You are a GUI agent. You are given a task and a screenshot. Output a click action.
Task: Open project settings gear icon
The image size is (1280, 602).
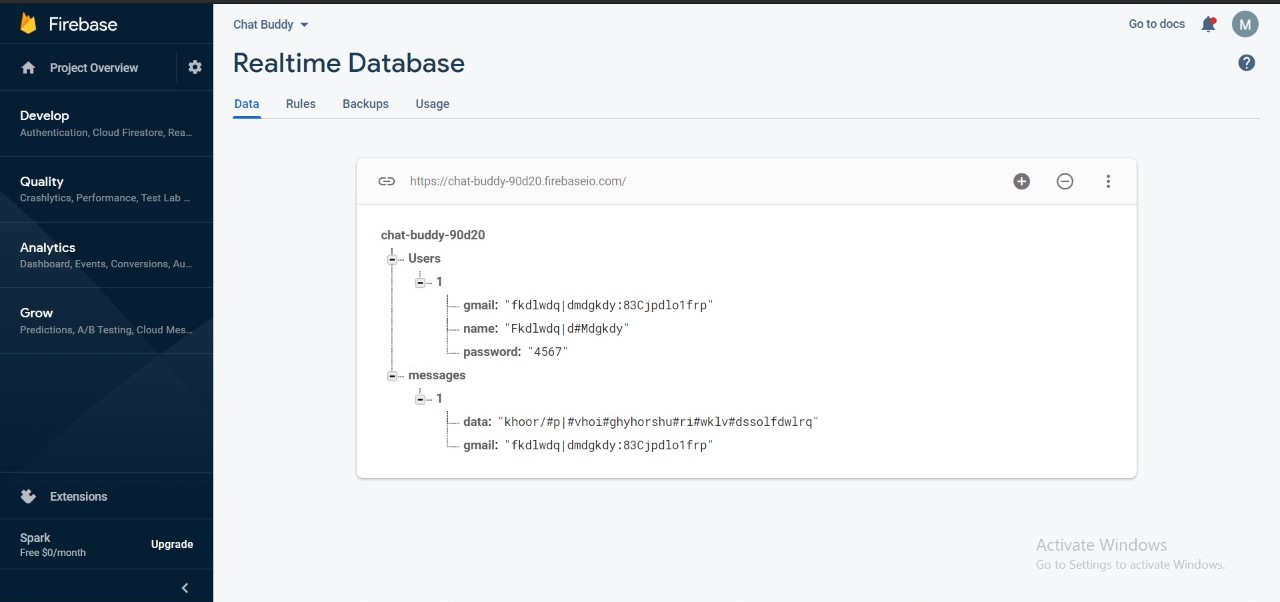point(195,67)
